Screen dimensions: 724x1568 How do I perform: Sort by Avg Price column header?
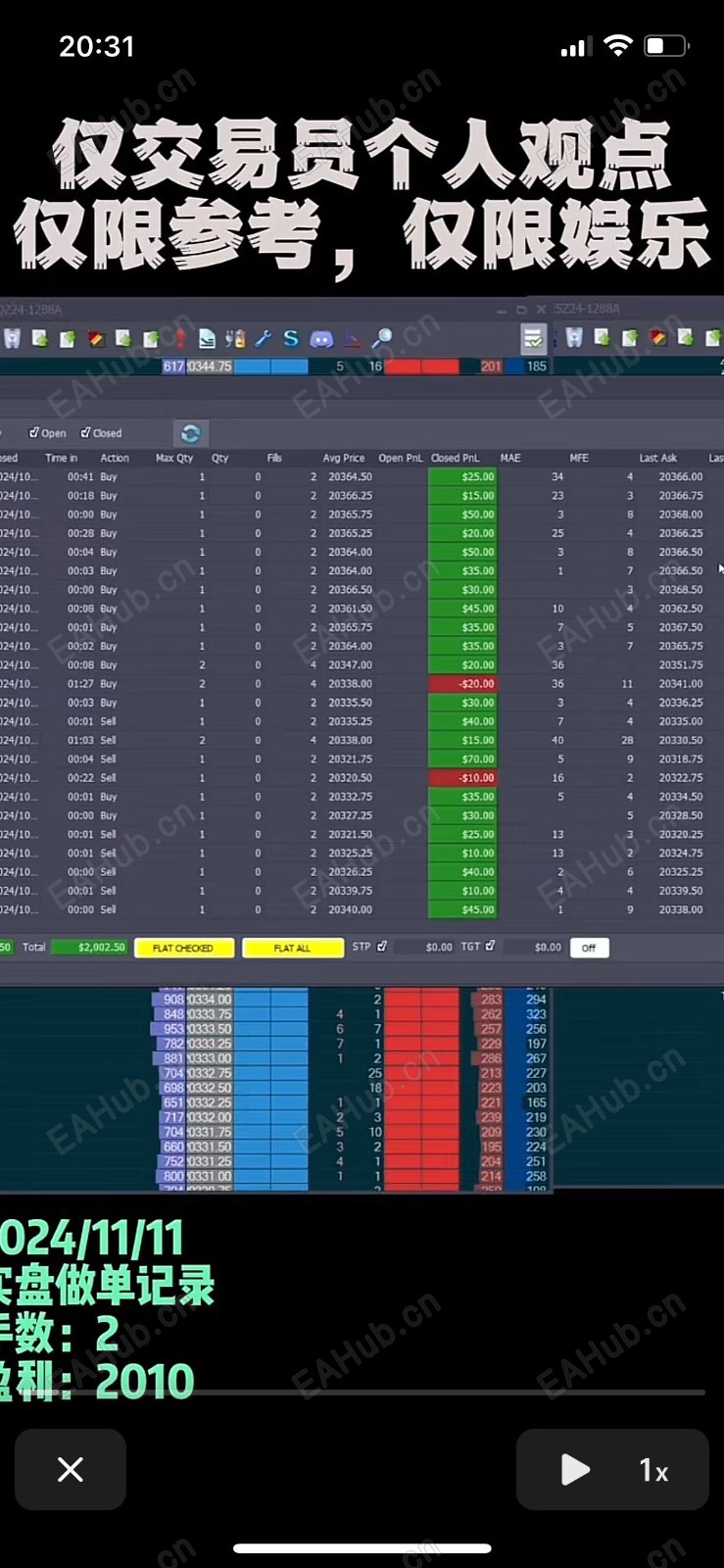click(x=344, y=458)
